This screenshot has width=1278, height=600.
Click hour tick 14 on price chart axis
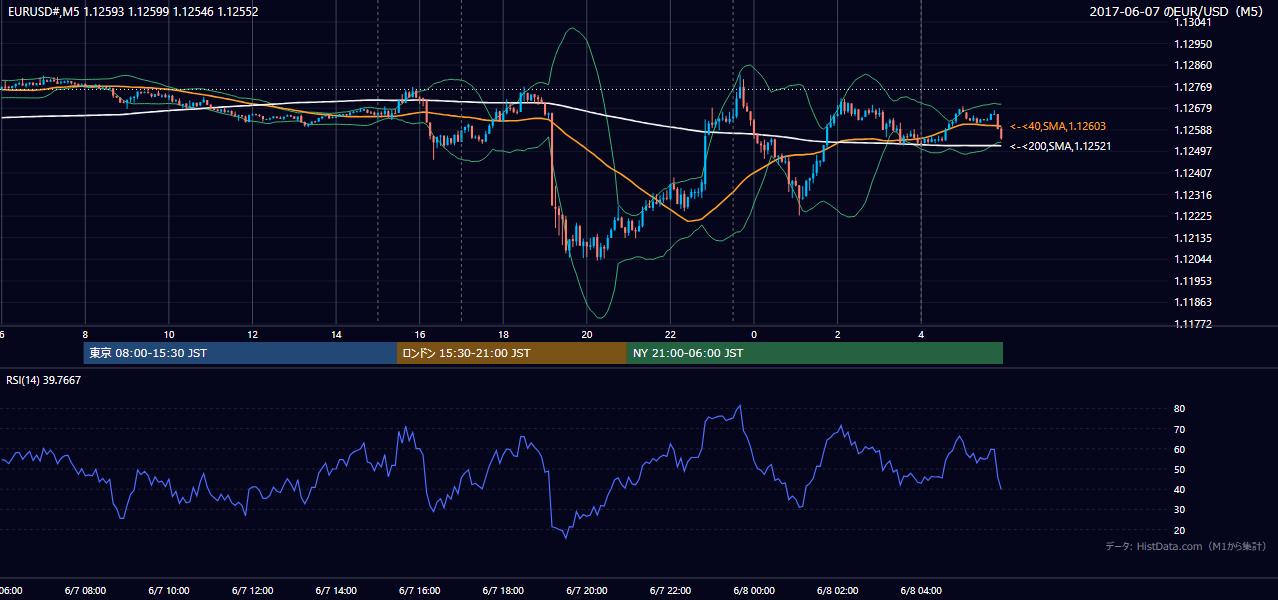(336, 334)
